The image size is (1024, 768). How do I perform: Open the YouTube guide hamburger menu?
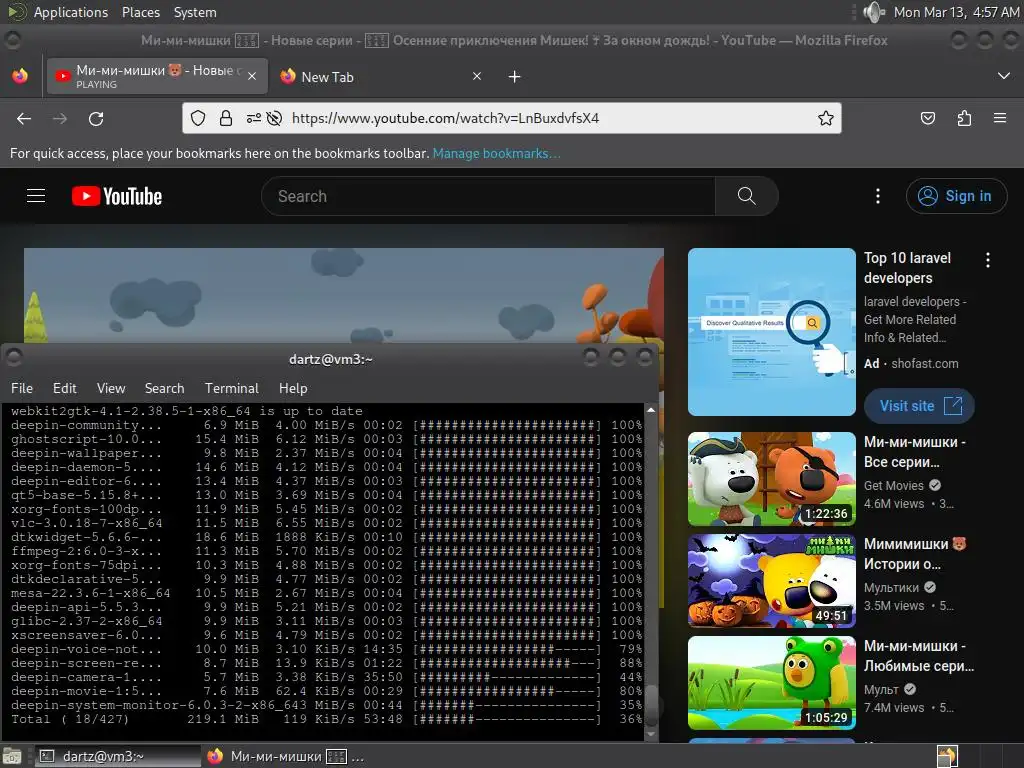point(36,196)
